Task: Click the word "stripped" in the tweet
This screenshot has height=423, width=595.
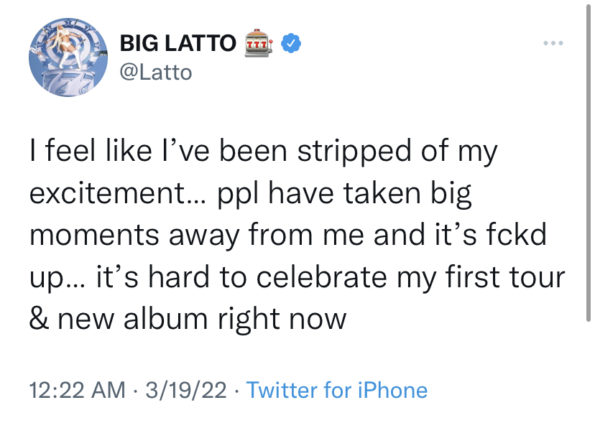Action: click(354, 152)
